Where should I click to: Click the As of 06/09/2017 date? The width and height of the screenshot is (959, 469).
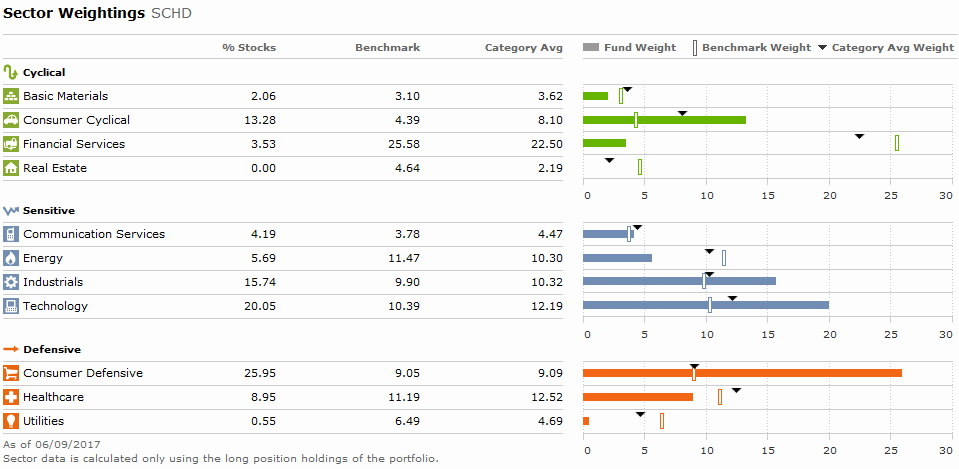[52, 445]
